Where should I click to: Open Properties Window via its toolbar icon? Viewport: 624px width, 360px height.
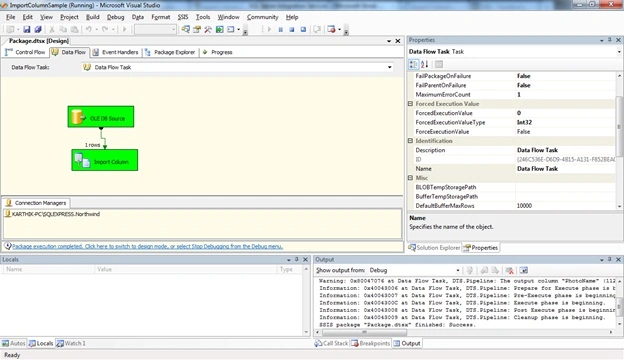tap(197, 29)
